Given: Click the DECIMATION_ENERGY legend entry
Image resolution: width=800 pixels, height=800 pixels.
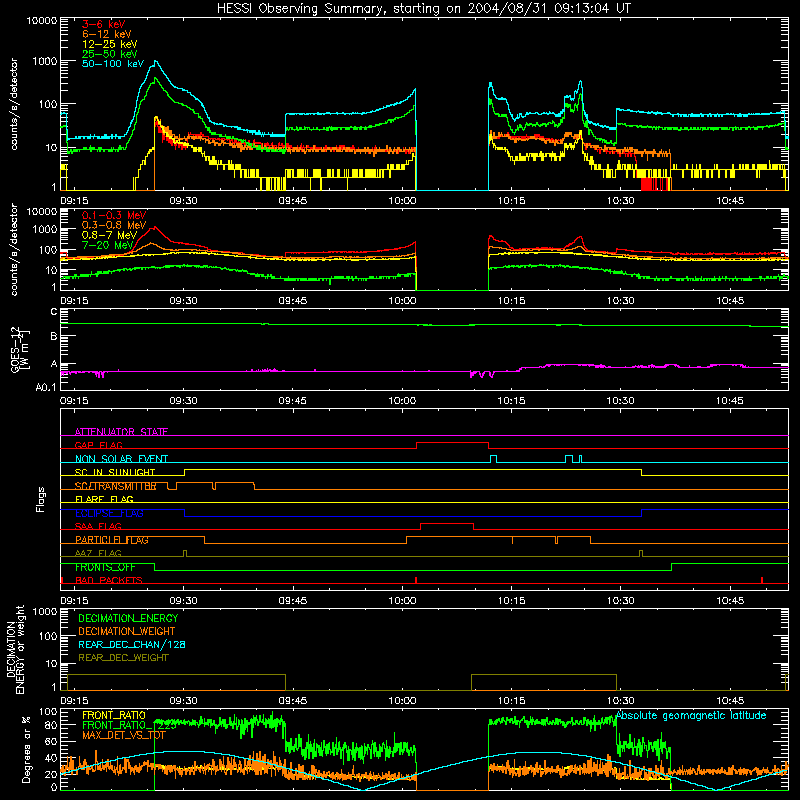Looking at the screenshot, I should 128,618.
